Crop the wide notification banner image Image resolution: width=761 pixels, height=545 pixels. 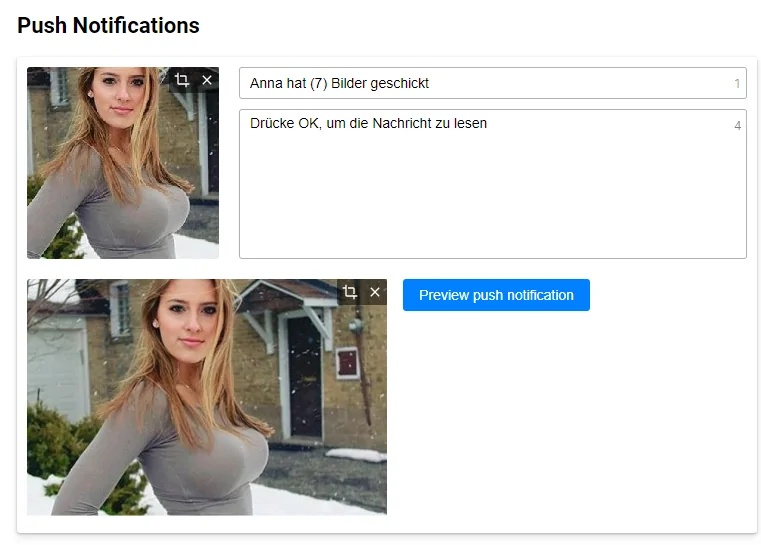tap(350, 292)
